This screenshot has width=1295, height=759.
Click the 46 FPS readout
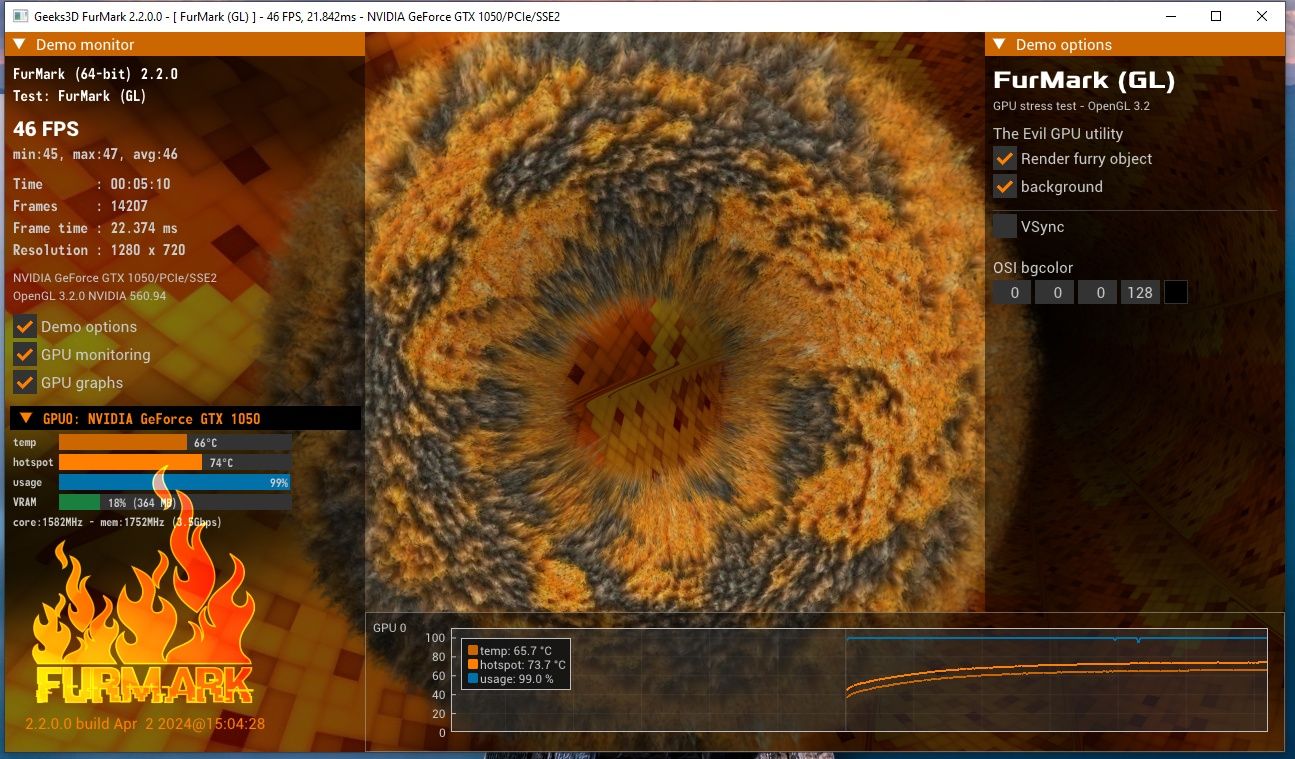click(46, 129)
